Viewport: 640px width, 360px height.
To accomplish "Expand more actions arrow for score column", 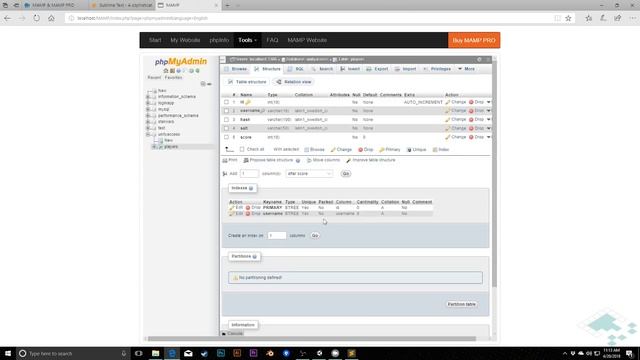I will [x=489, y=137].
